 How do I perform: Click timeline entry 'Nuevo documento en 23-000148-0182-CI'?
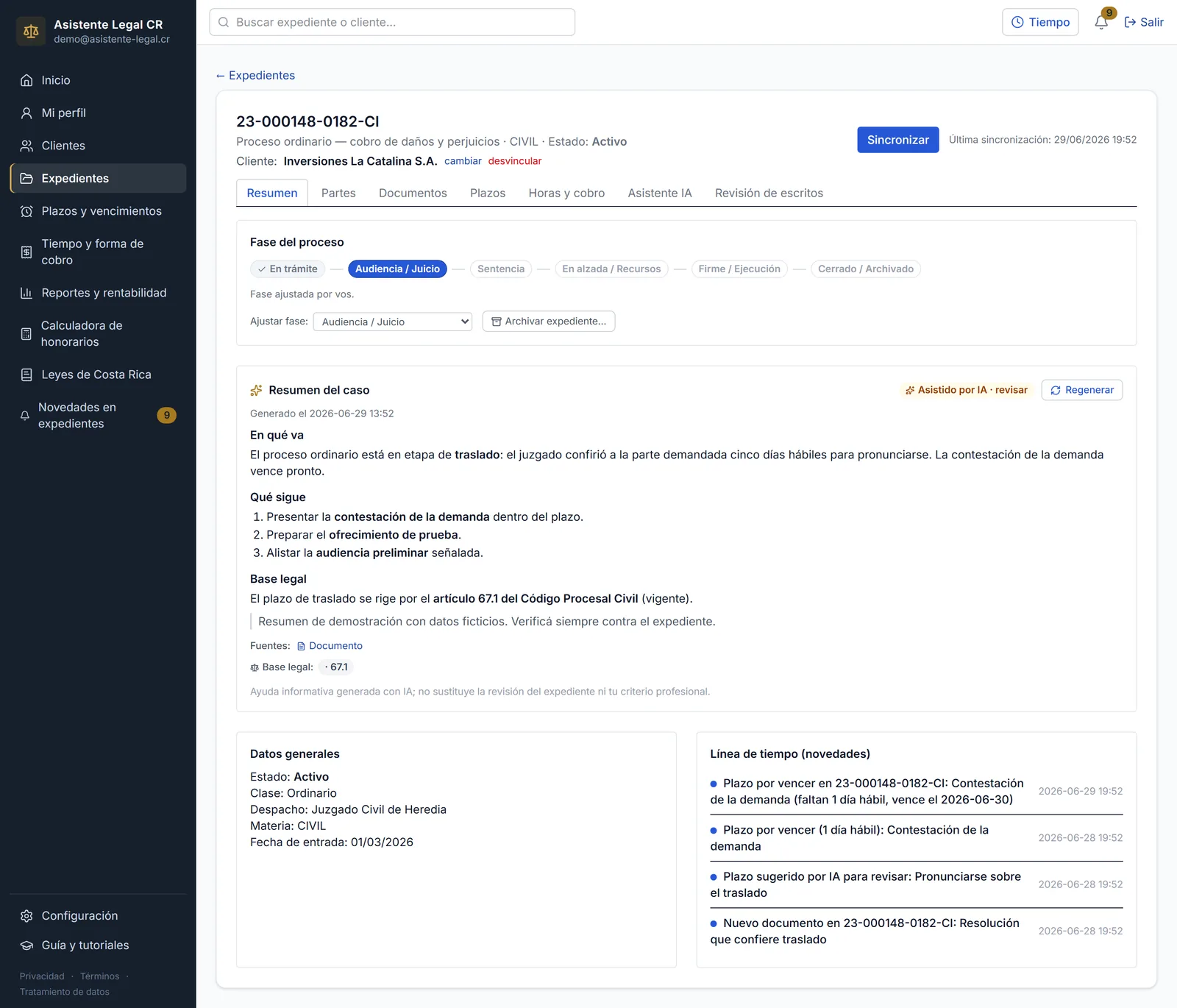coord(916,931)
